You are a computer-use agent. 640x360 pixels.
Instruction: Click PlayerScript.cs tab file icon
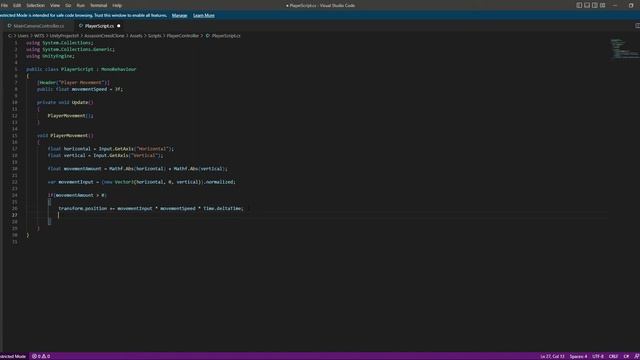[81, 26]
